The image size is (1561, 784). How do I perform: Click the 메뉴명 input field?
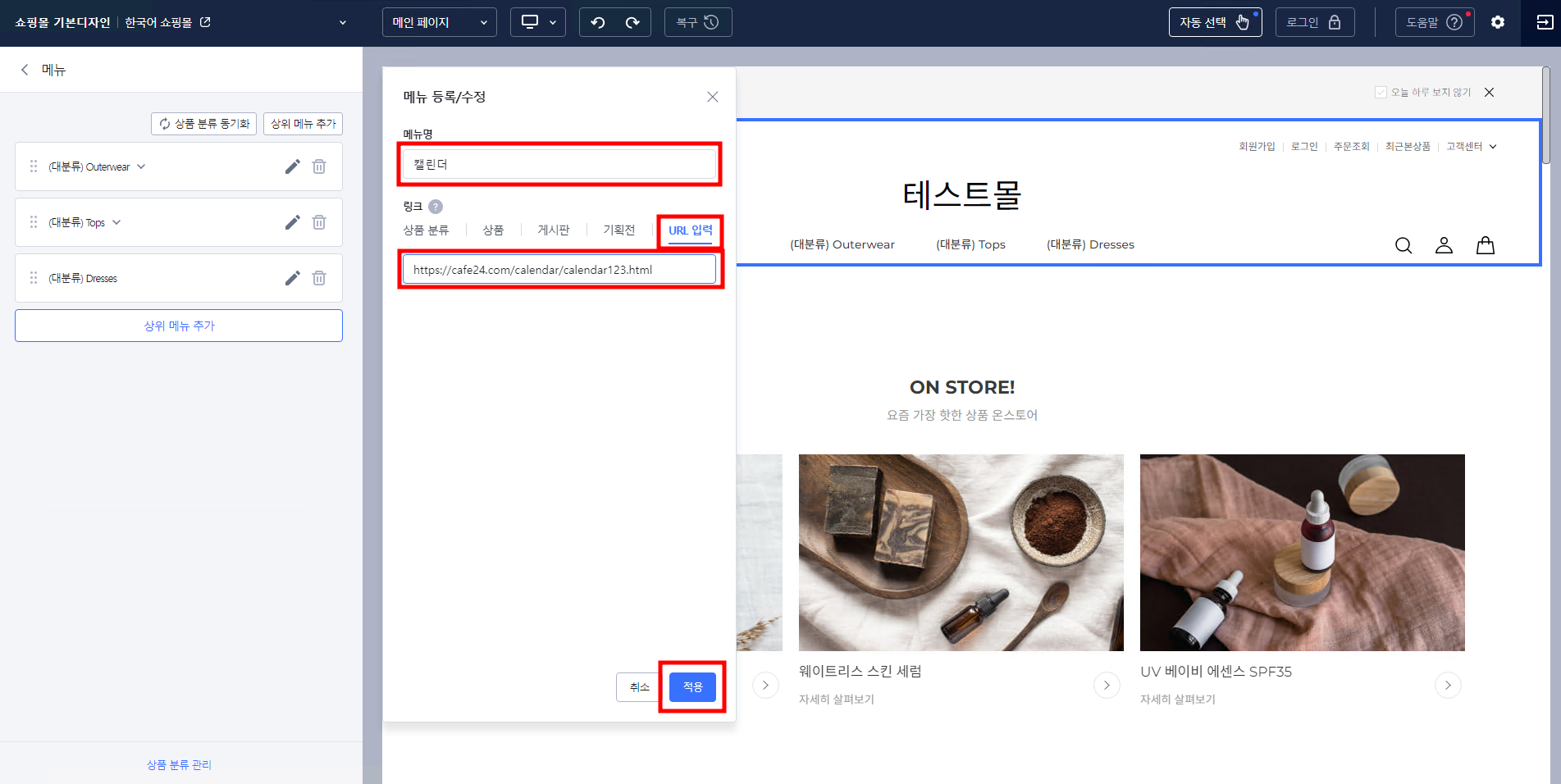tap(559, 164)
